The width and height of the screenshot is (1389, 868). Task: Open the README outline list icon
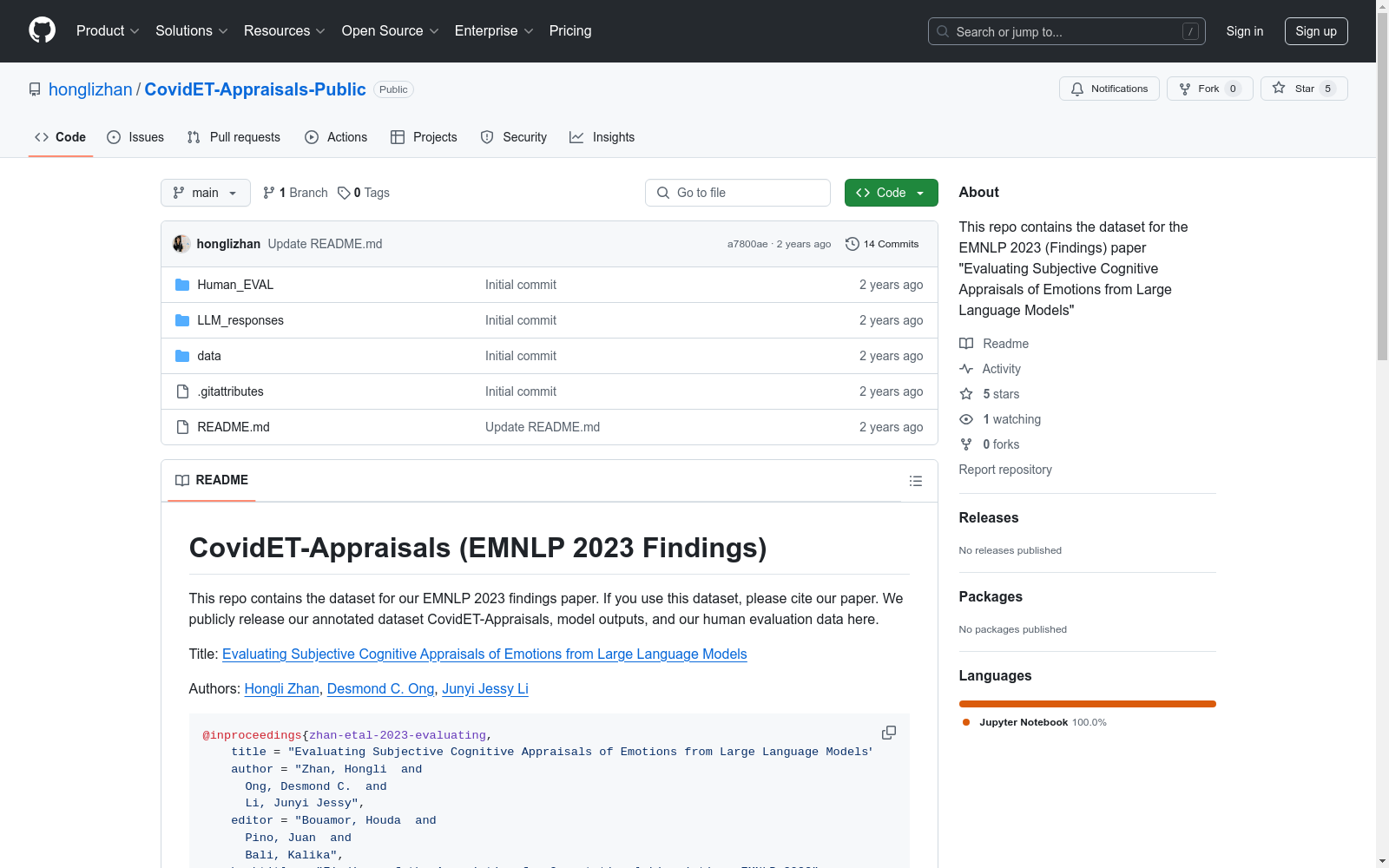click(x=916, y=481)
